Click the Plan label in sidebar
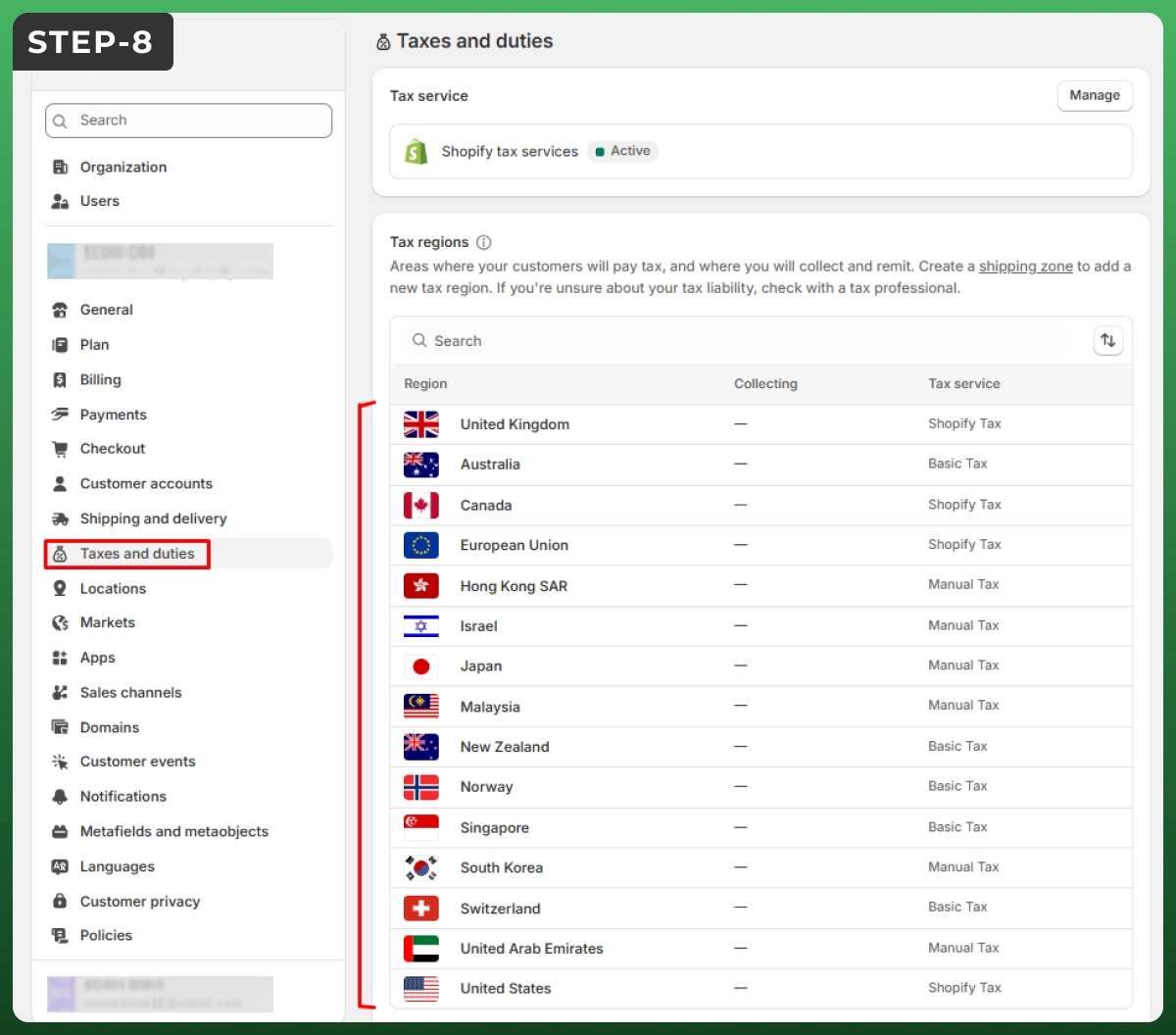1176x1035 pixels. 95,345
